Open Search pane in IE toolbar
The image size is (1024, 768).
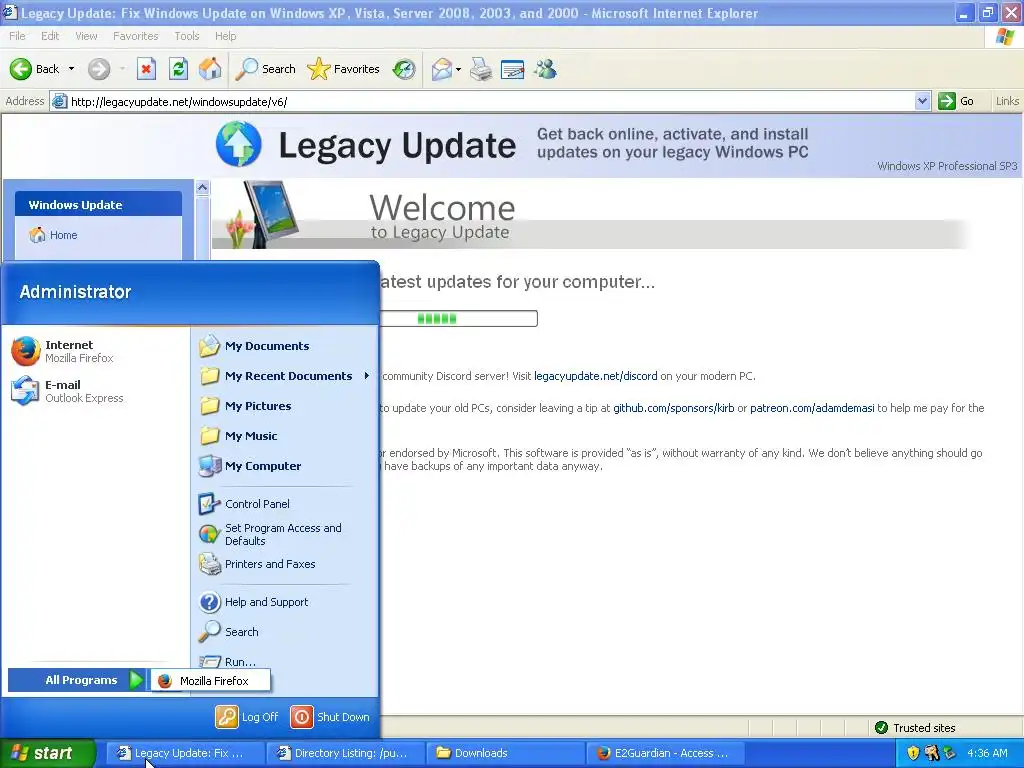265,69
